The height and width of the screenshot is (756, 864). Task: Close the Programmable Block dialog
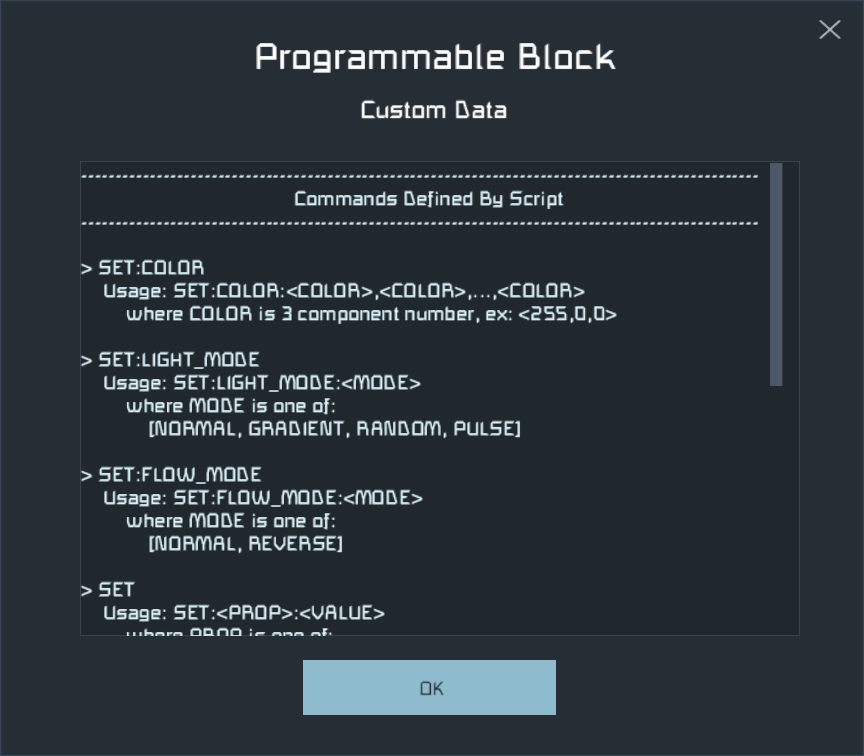click(829, 30)
